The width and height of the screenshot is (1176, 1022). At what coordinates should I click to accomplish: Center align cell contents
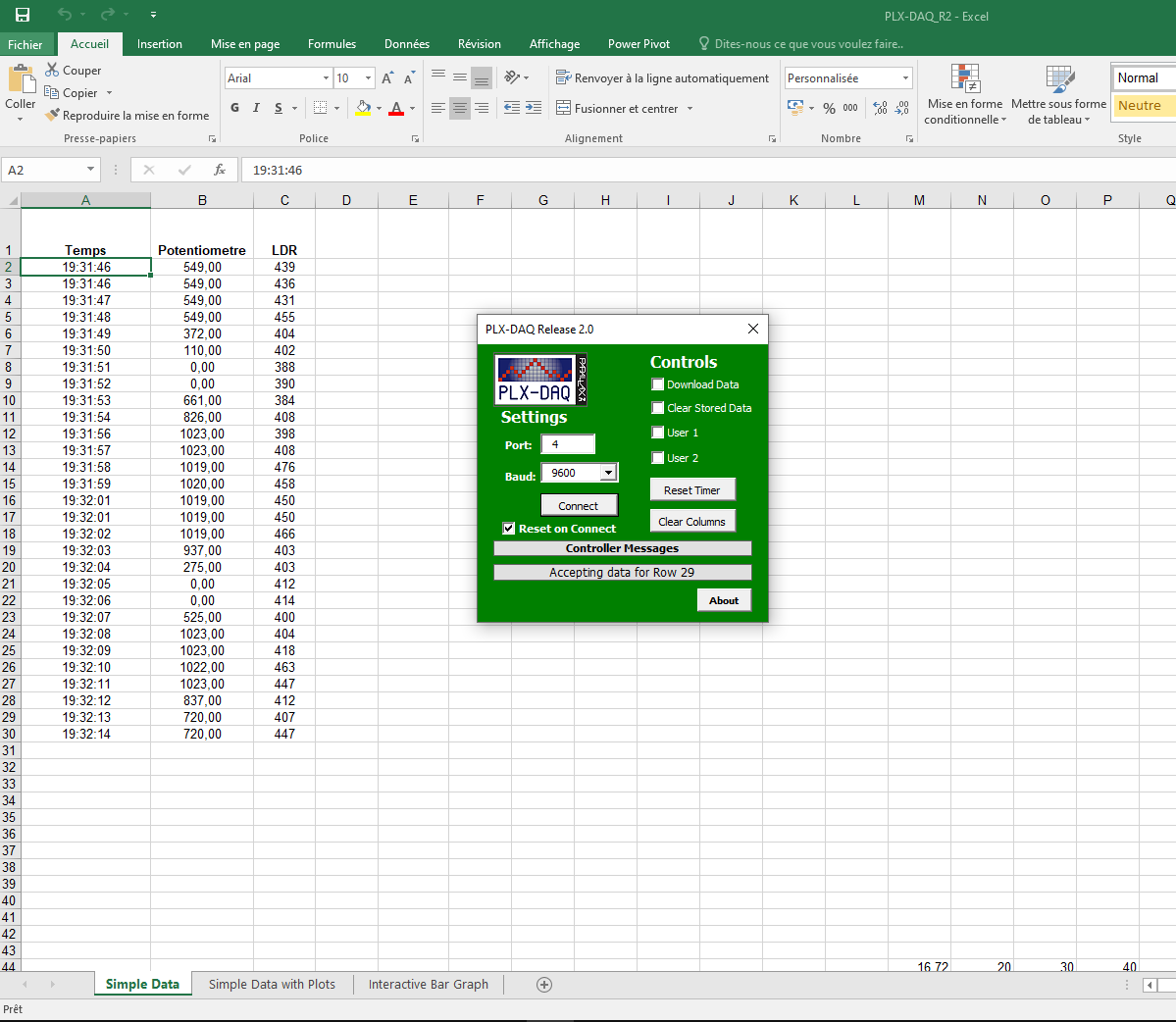[x=459, y=109]
